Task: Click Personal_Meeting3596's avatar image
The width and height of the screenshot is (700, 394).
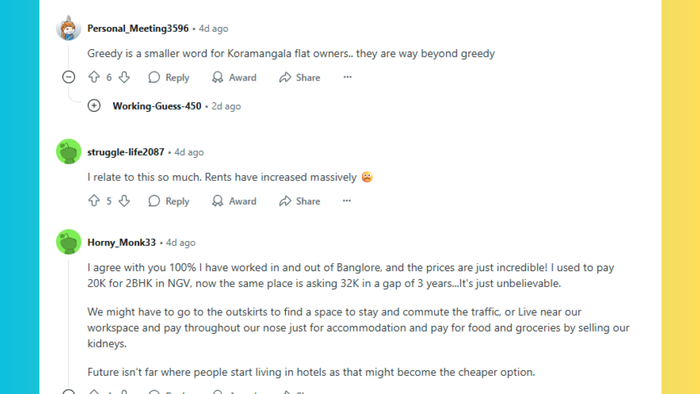Action: click(x=69, y=28)
